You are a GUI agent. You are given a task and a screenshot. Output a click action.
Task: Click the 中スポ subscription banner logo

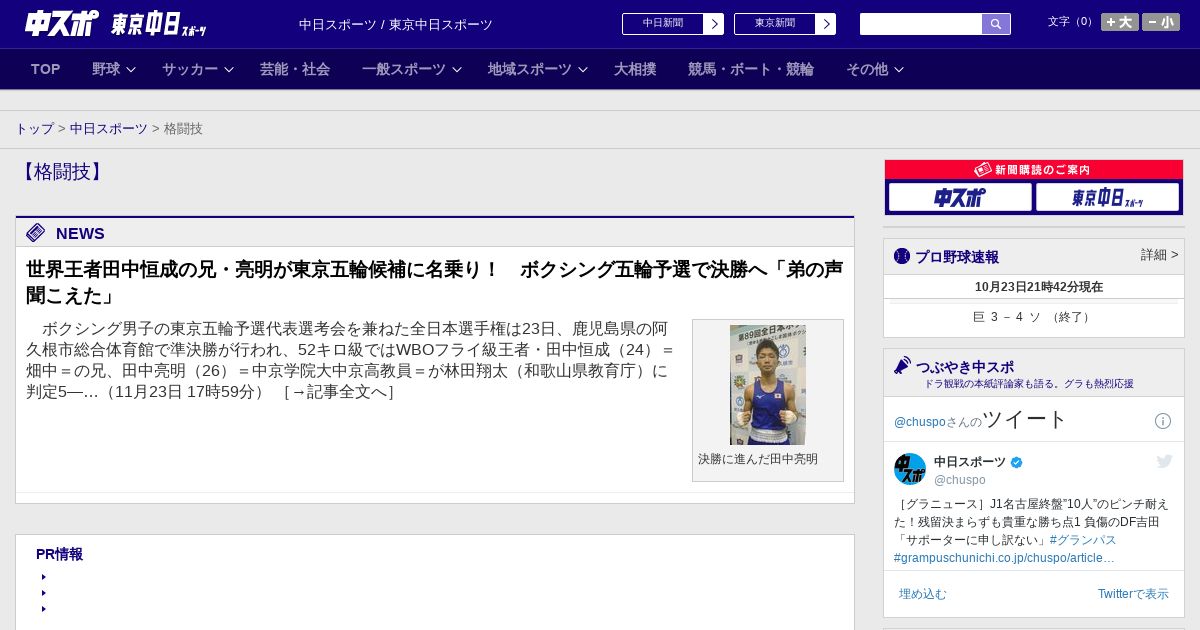960,197
